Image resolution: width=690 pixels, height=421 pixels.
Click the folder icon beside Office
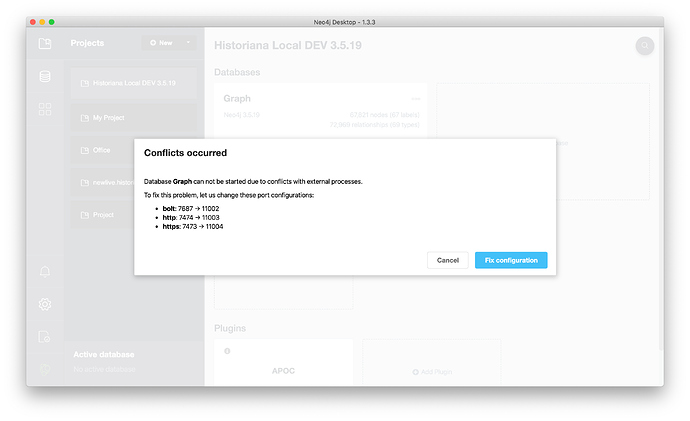(85, 150)
